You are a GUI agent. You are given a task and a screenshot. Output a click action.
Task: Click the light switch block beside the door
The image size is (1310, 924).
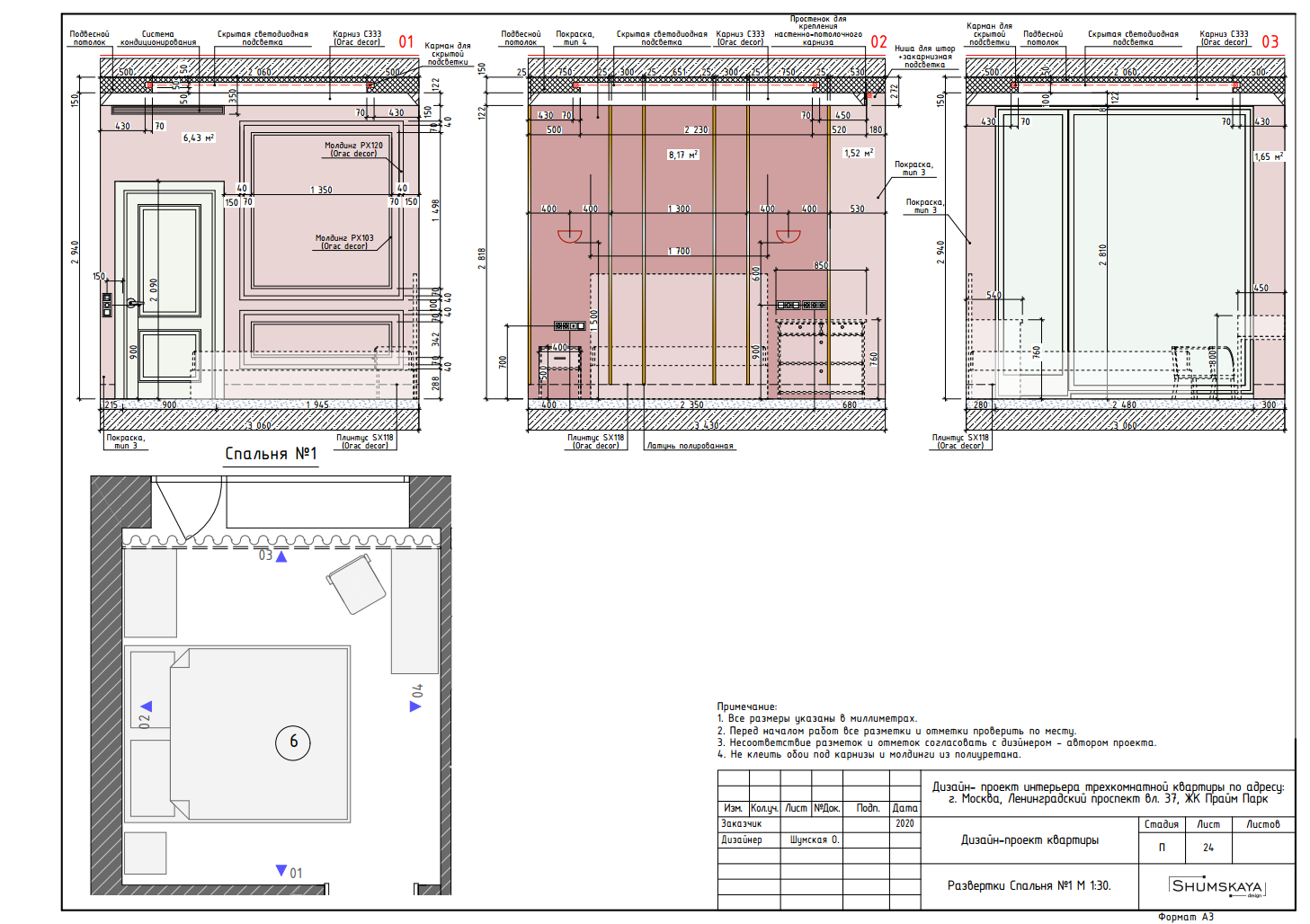(107, 305)
